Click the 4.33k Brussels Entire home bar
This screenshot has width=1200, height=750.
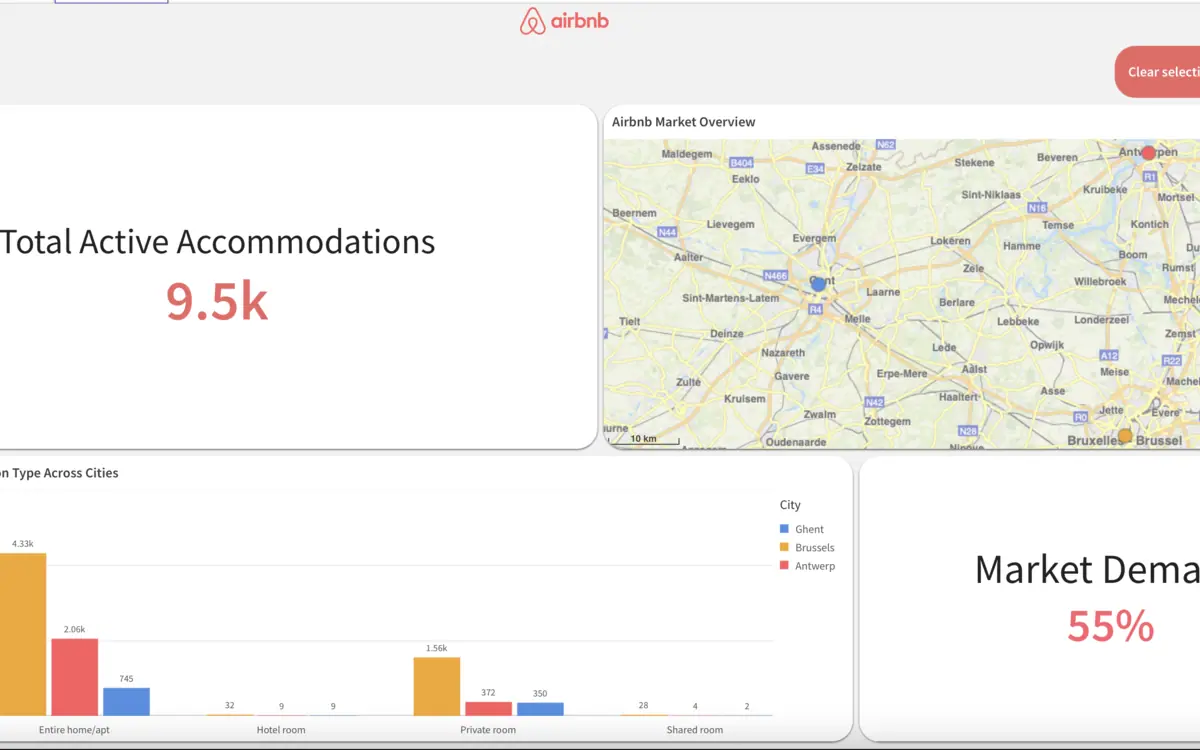[22, 634]
